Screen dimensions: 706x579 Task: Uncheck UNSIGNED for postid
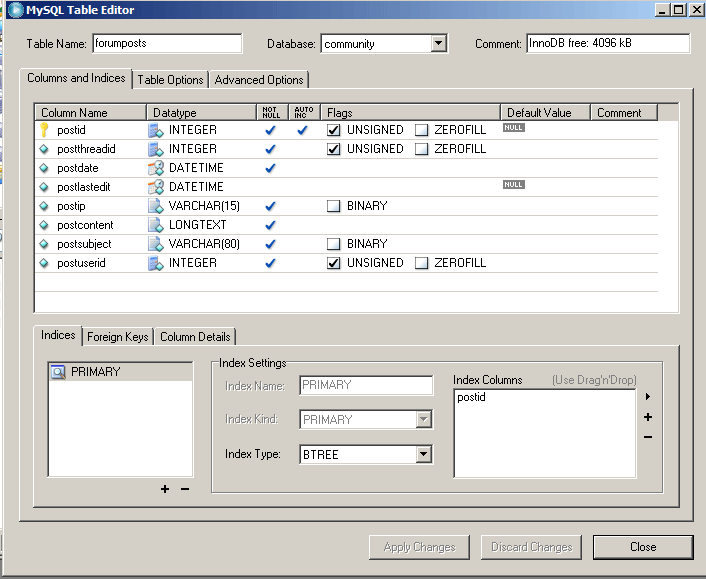coord(333,130)
